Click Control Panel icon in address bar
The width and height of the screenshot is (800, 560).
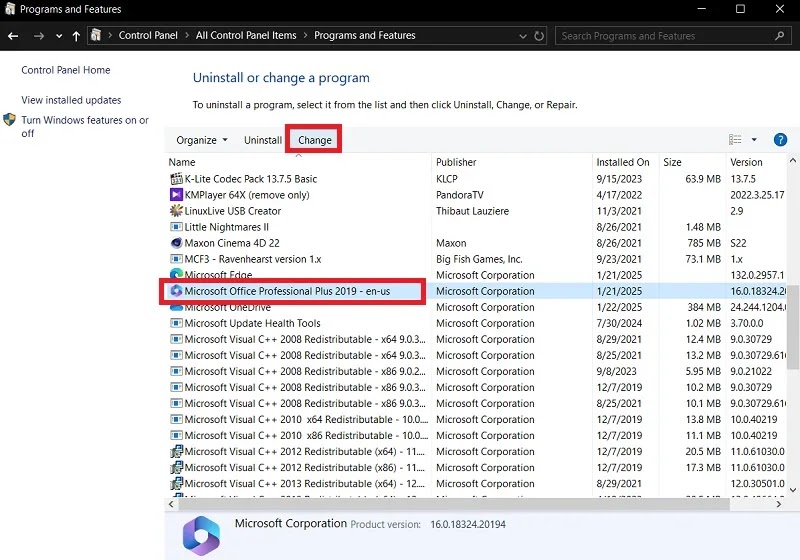click(95, 35)
